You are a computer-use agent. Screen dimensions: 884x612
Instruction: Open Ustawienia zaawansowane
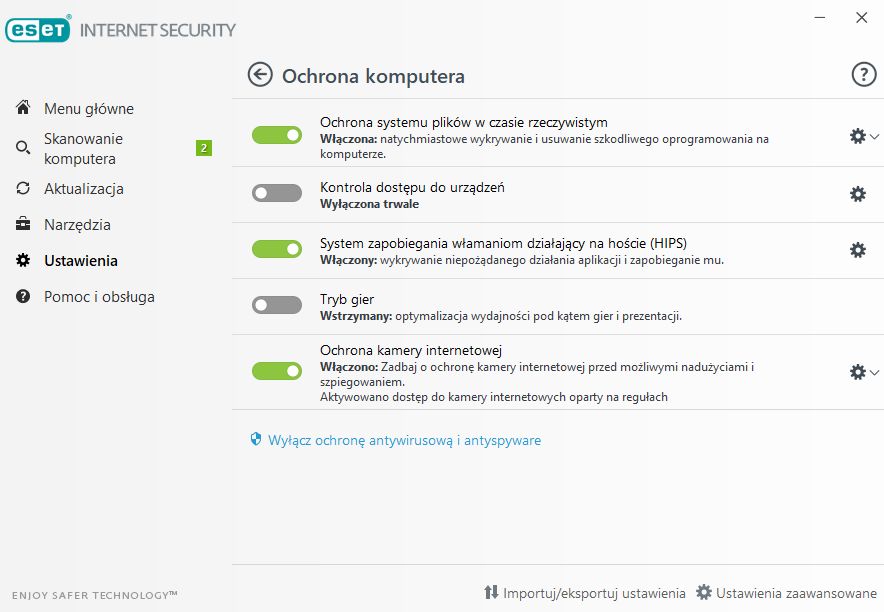coord(788,592)
